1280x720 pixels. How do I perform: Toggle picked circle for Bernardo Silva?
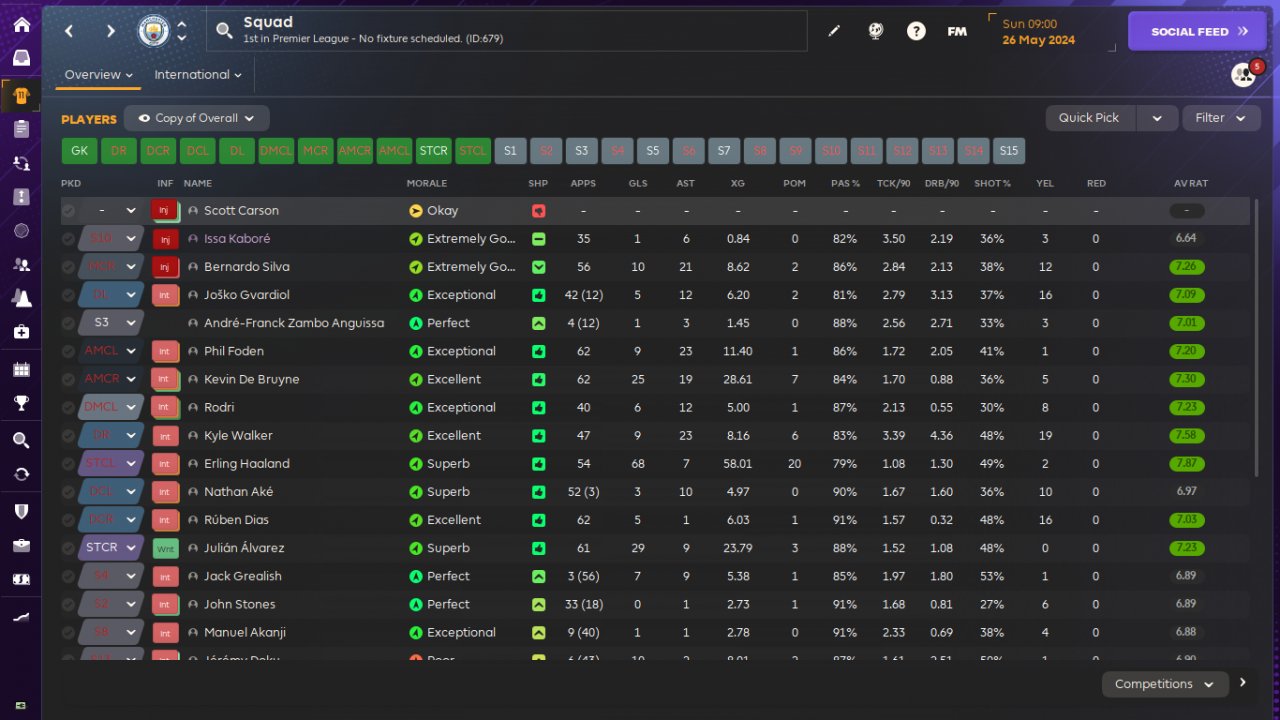pos(68,267)
